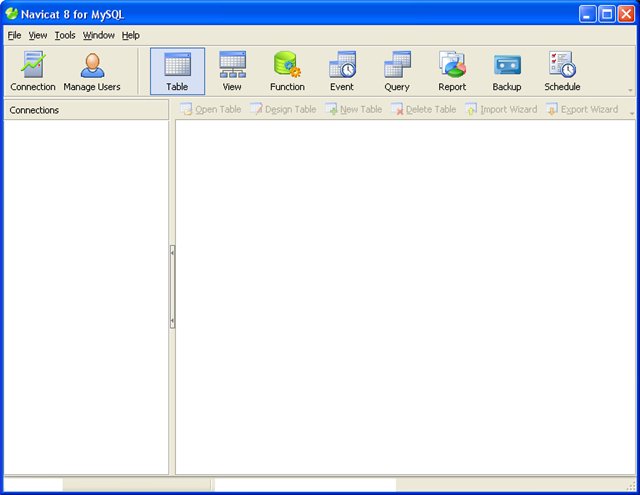Select the Backup toolbar icon
This screenshot has width=640, height=495.
507,71
